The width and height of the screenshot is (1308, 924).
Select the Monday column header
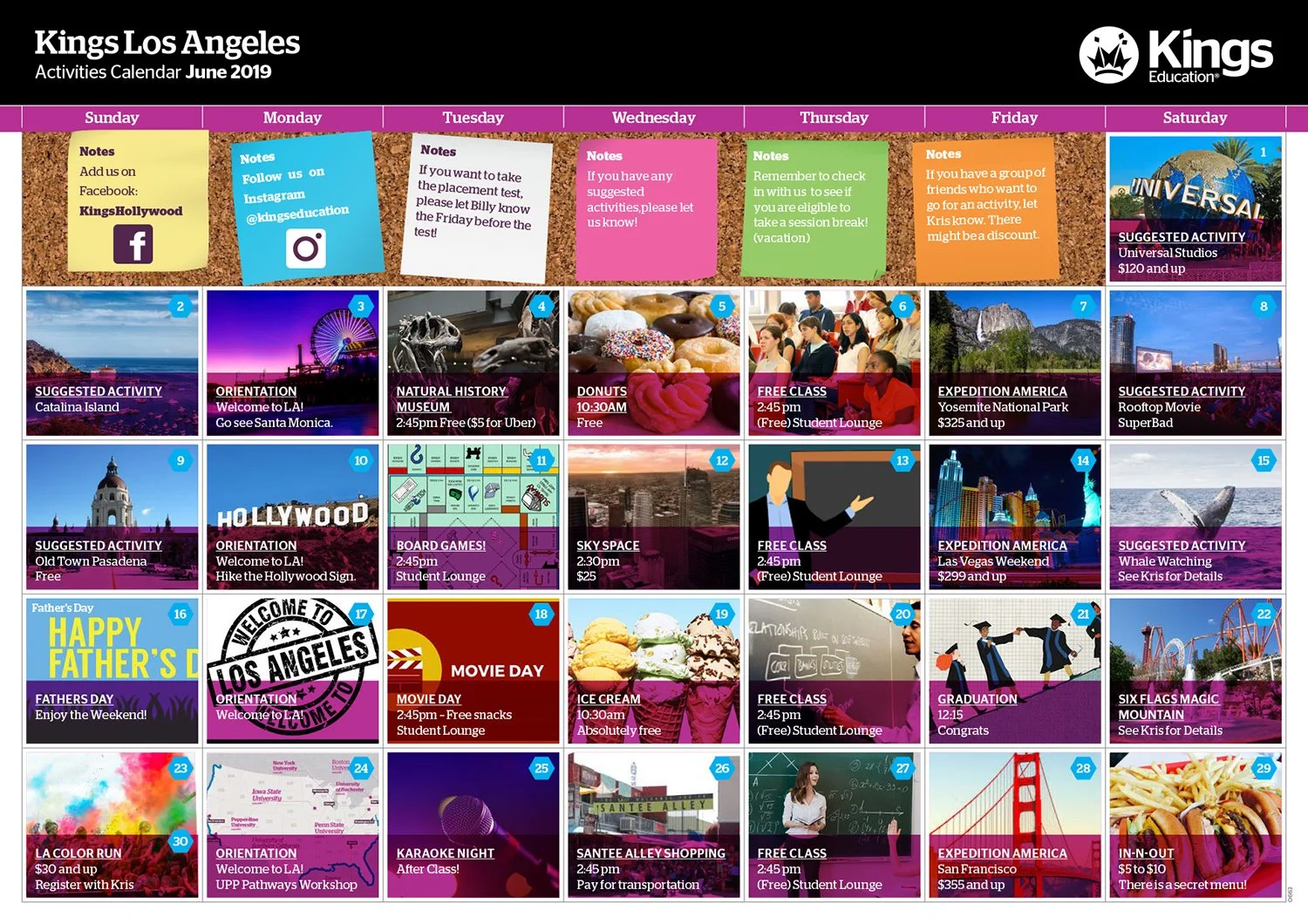pos(292,118)
